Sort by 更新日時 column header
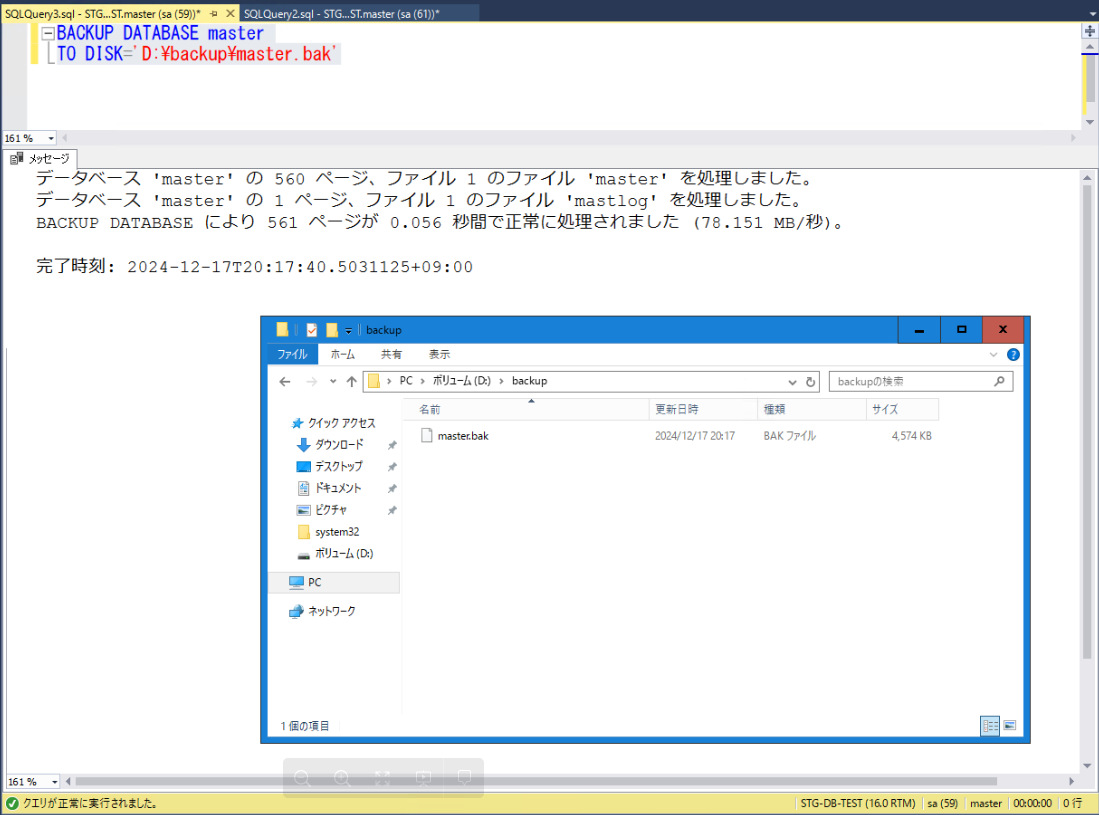Viewport: 1099px width, 815px height. (x=704, y=409)
